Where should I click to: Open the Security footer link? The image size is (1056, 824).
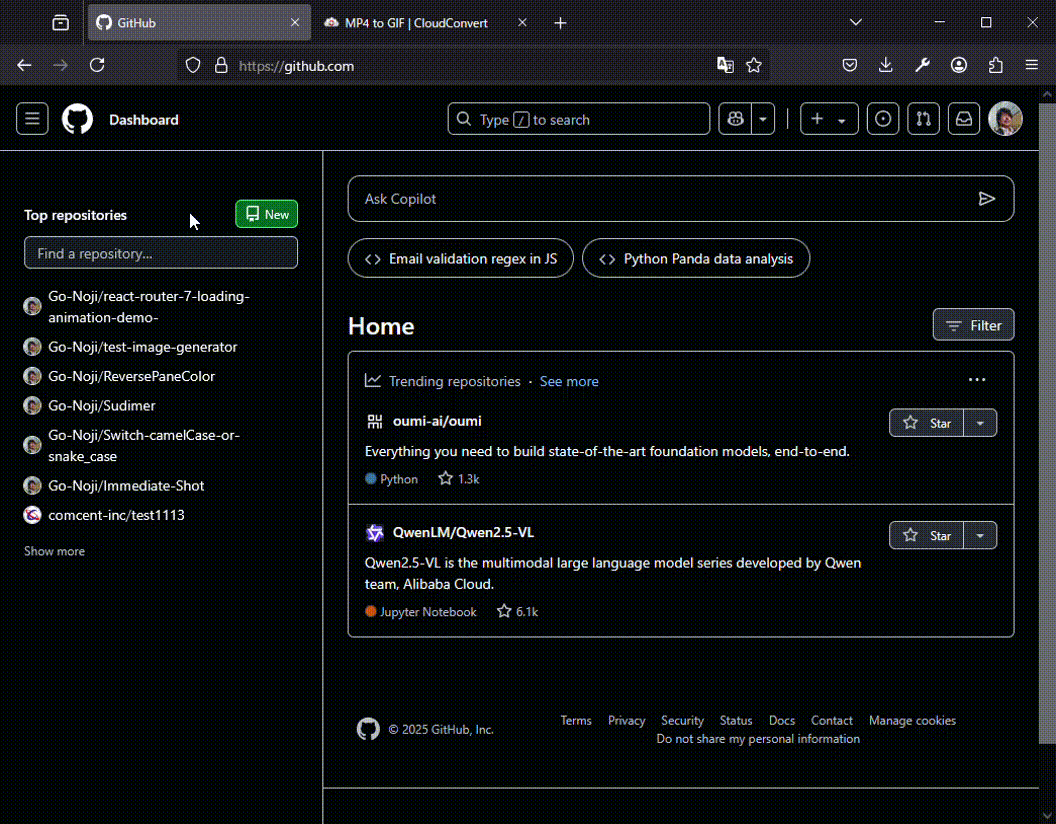tap(682, 720)
